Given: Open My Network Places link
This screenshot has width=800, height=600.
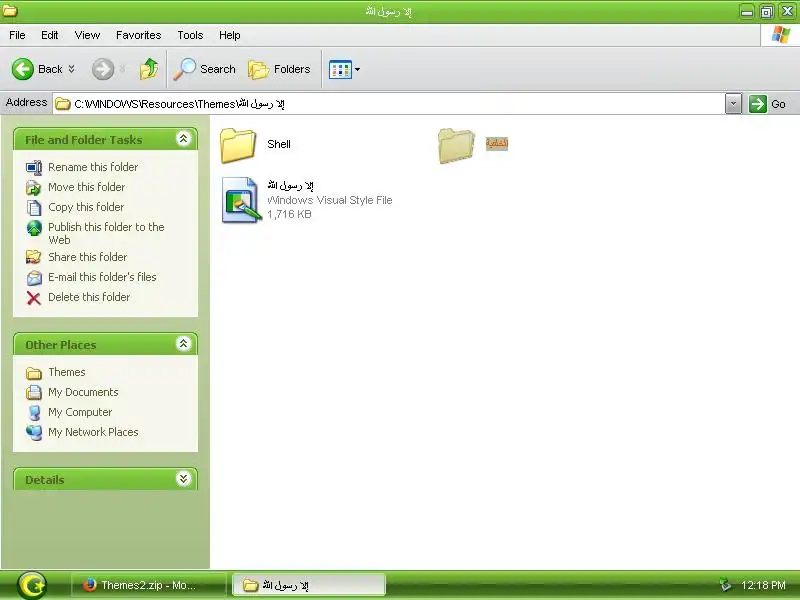Looking at the screenshot, I should 93,432.
